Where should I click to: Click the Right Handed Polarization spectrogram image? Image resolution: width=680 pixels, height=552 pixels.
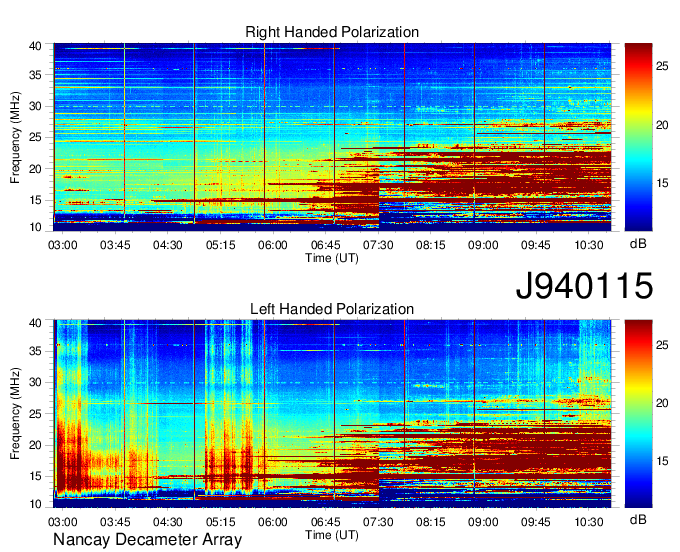332,137
